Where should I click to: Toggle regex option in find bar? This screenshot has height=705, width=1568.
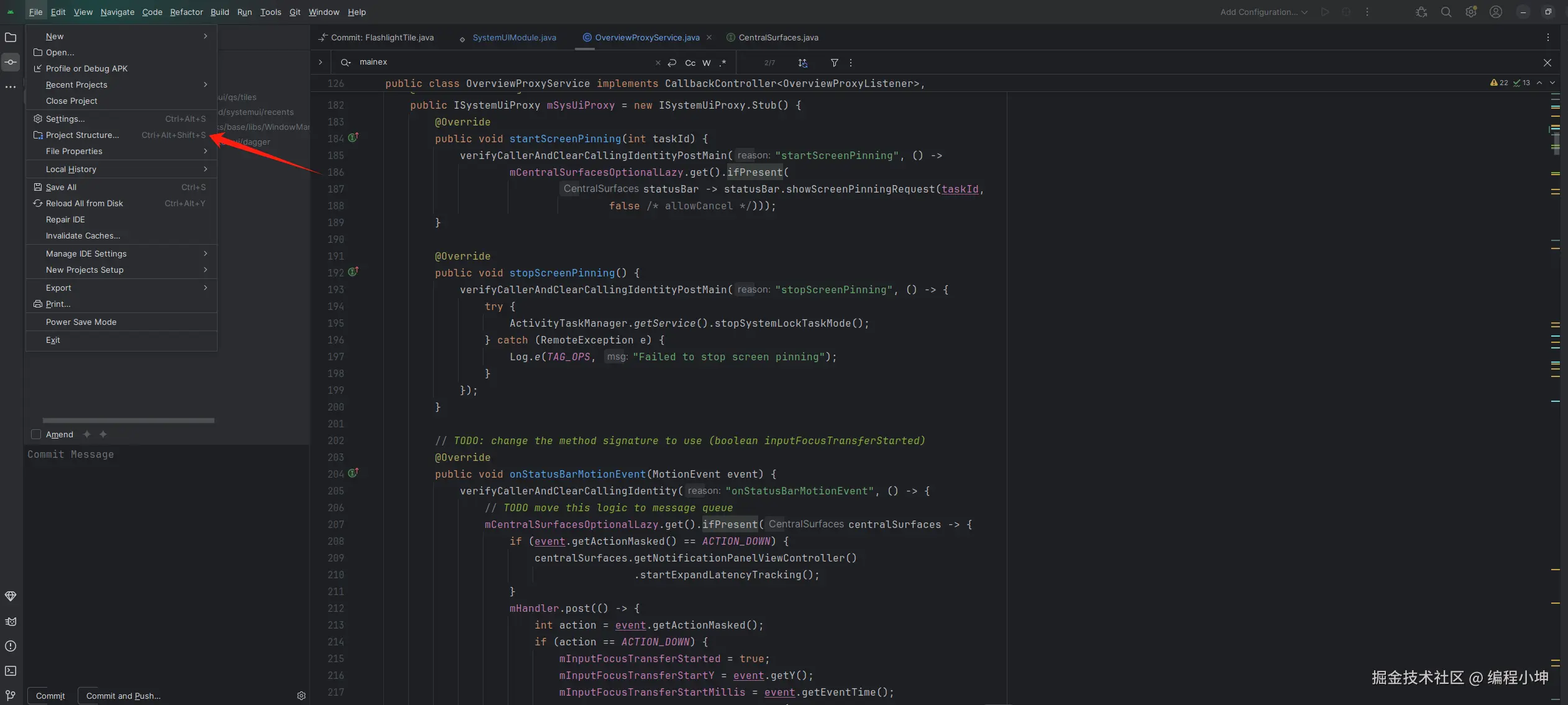click(x=723, y=63)
